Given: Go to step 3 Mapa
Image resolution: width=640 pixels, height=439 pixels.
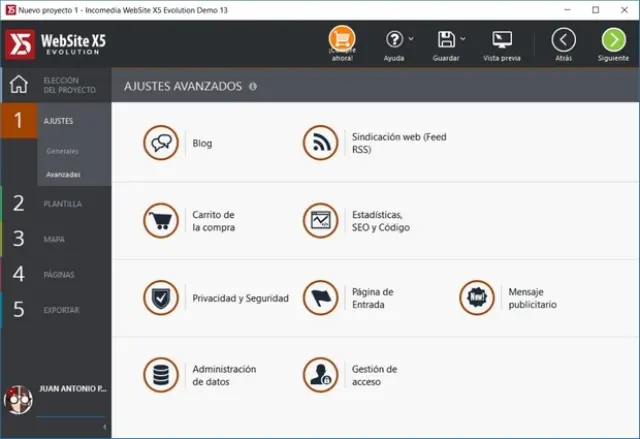Looking at the screenshot, I should (x=56, y=238).
